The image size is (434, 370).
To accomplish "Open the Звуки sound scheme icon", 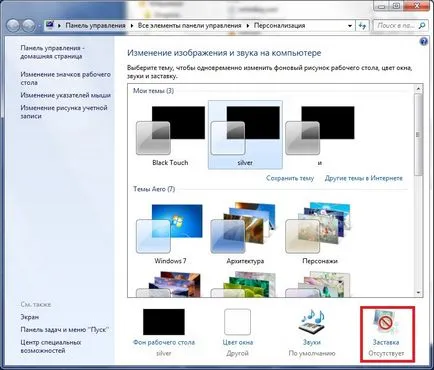I will tap(312, 322).
